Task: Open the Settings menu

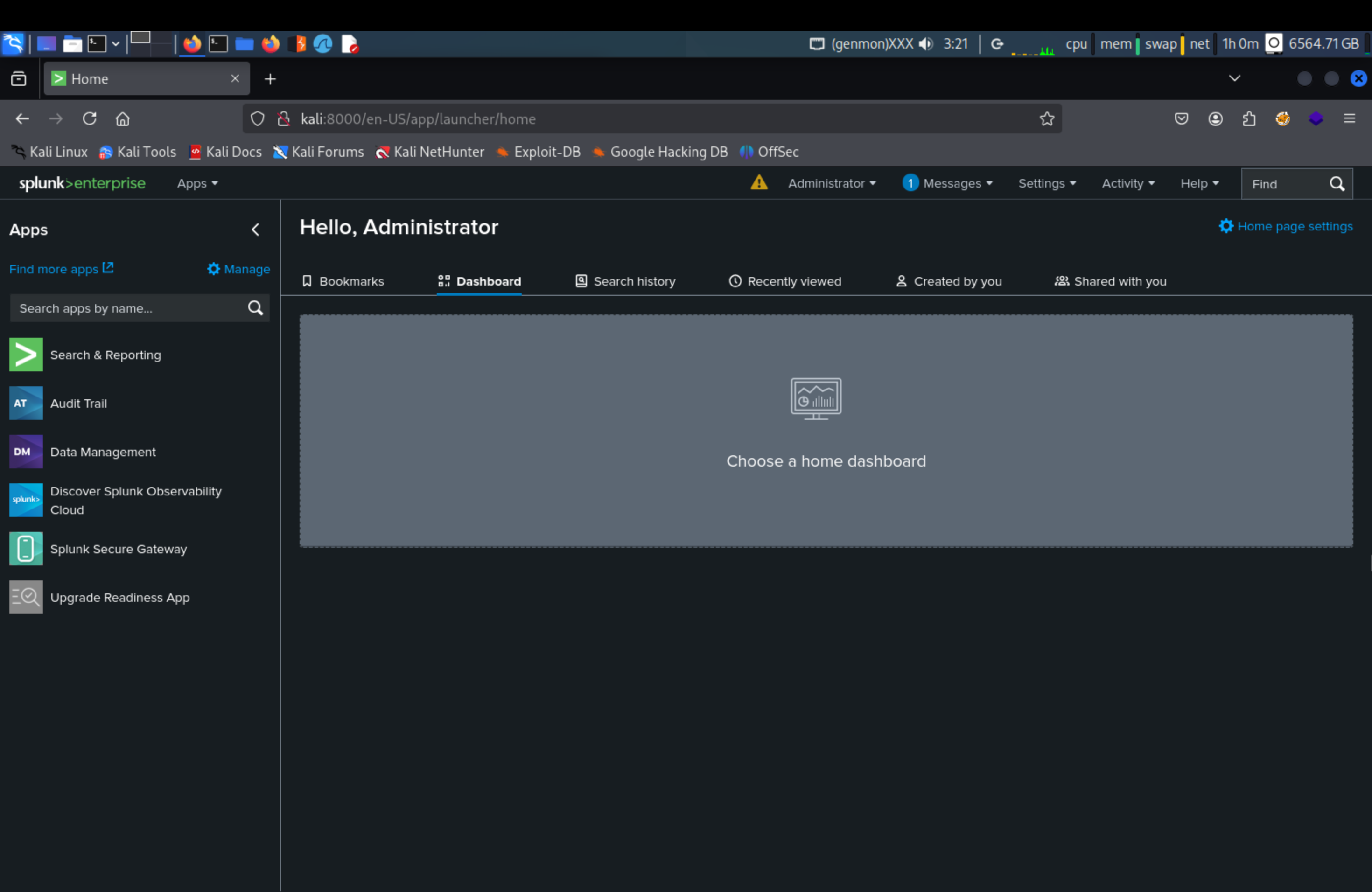Action: [1046, 183]
